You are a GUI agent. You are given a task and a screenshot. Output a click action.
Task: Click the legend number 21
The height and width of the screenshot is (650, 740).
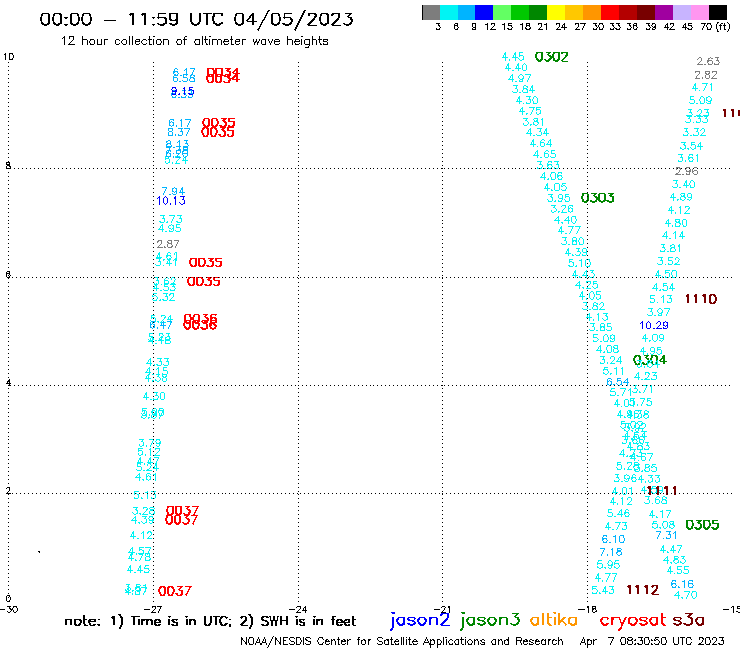543,27
